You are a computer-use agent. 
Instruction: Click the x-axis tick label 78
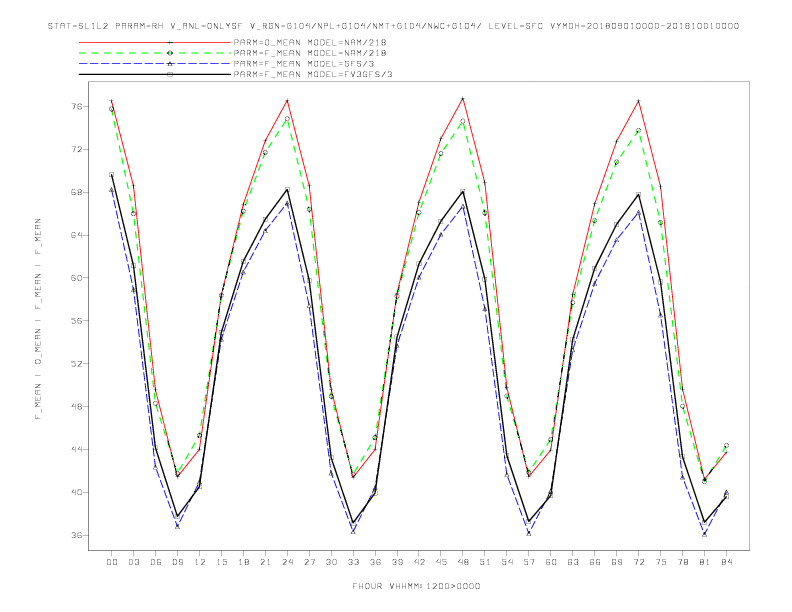coord(682,562)
